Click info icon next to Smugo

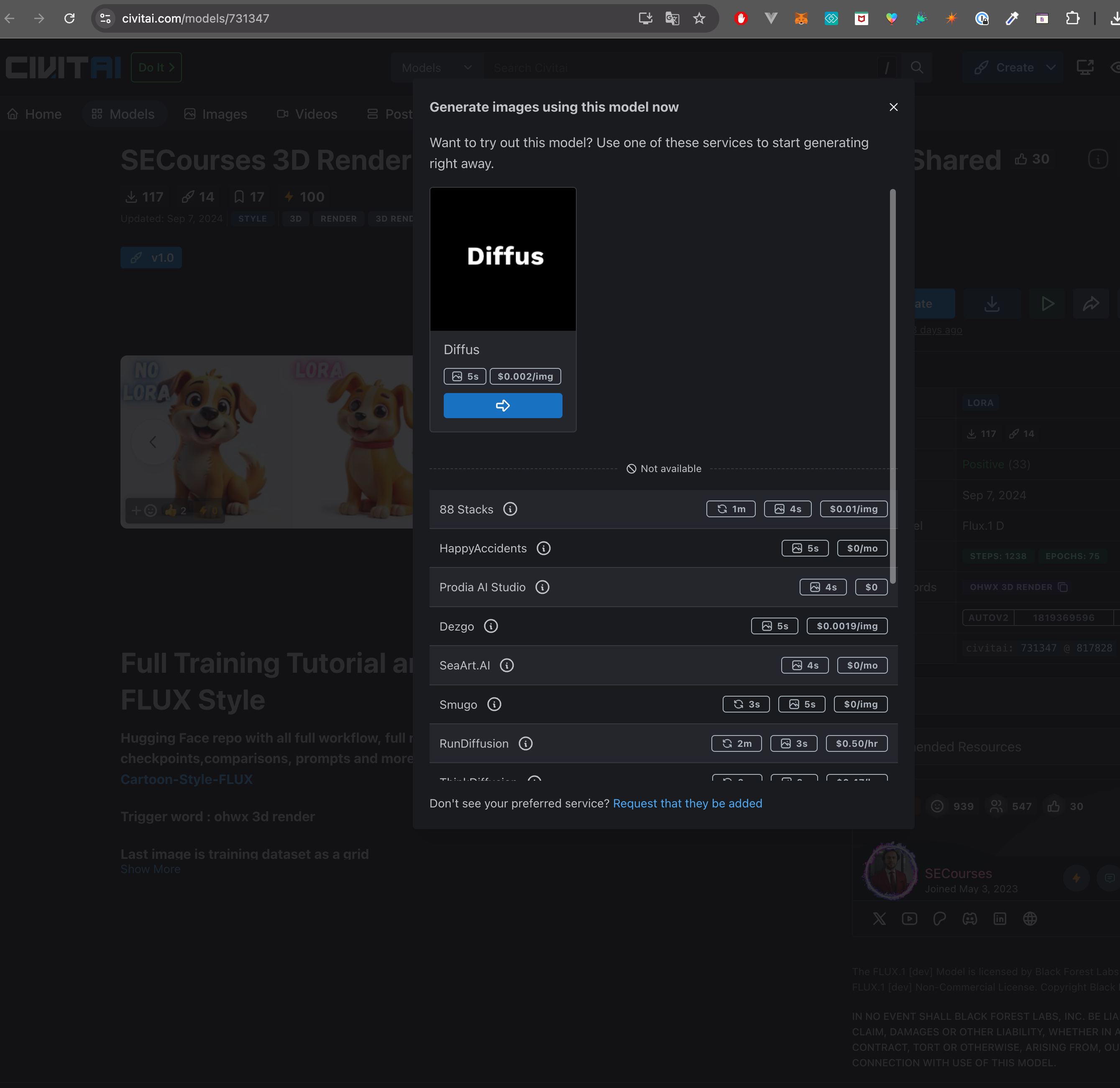494,704
